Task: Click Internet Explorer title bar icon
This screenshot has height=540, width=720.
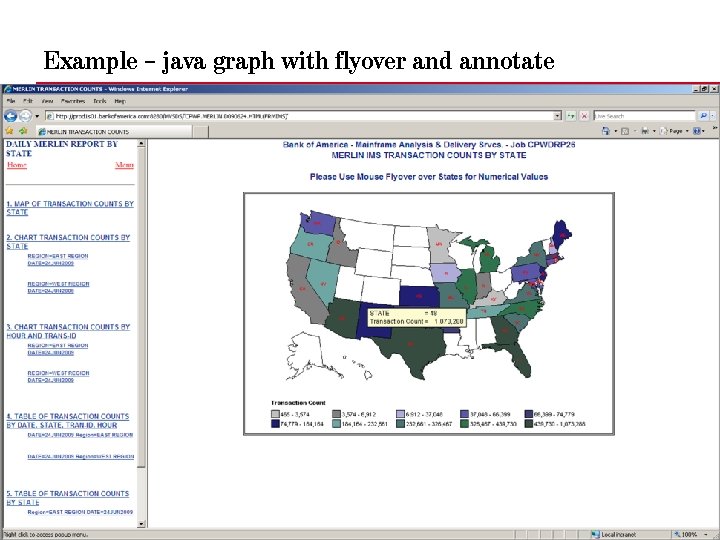Action: tap(8, 89)
